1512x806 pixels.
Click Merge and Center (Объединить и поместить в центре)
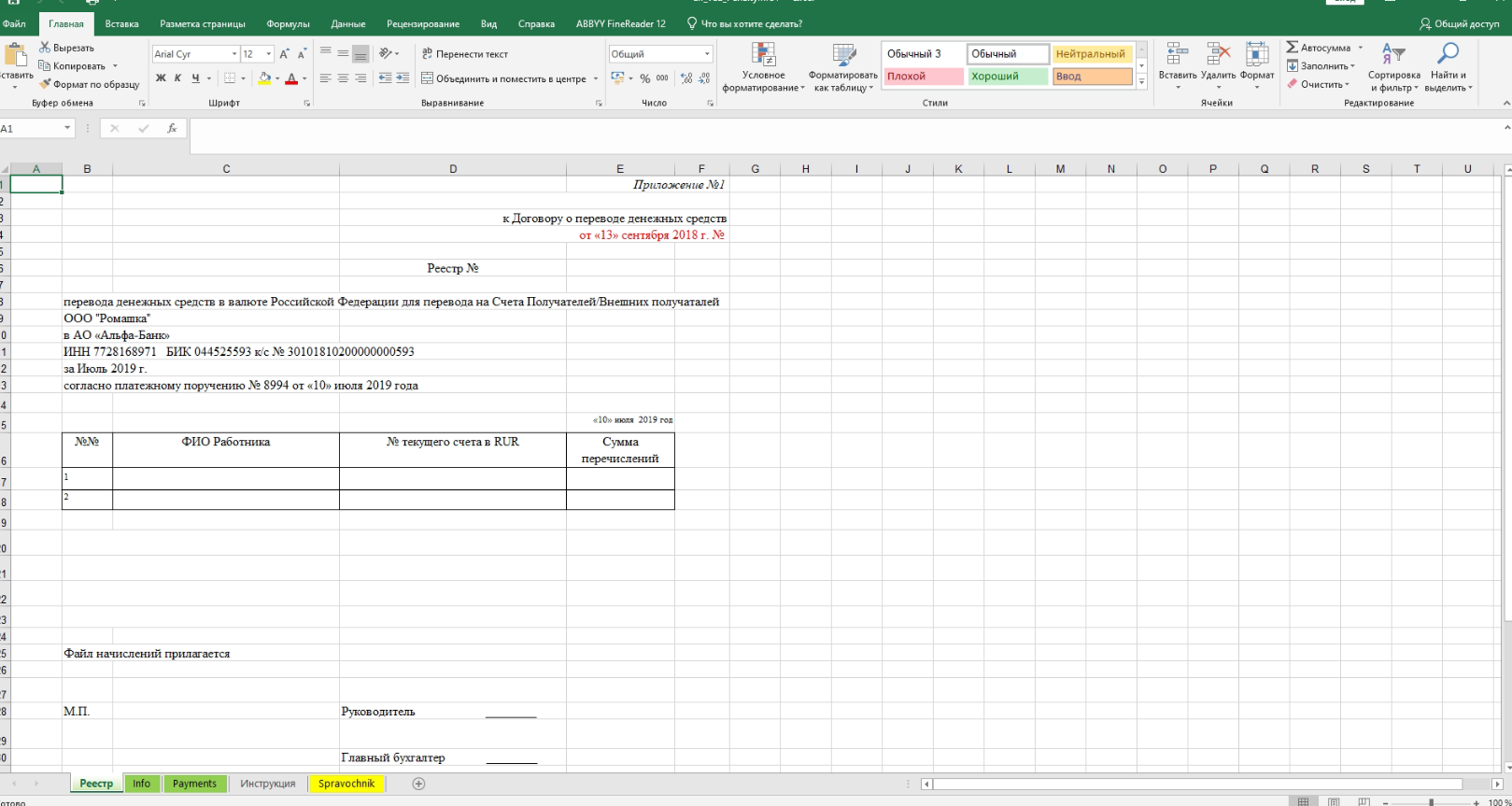pos(504,78)
